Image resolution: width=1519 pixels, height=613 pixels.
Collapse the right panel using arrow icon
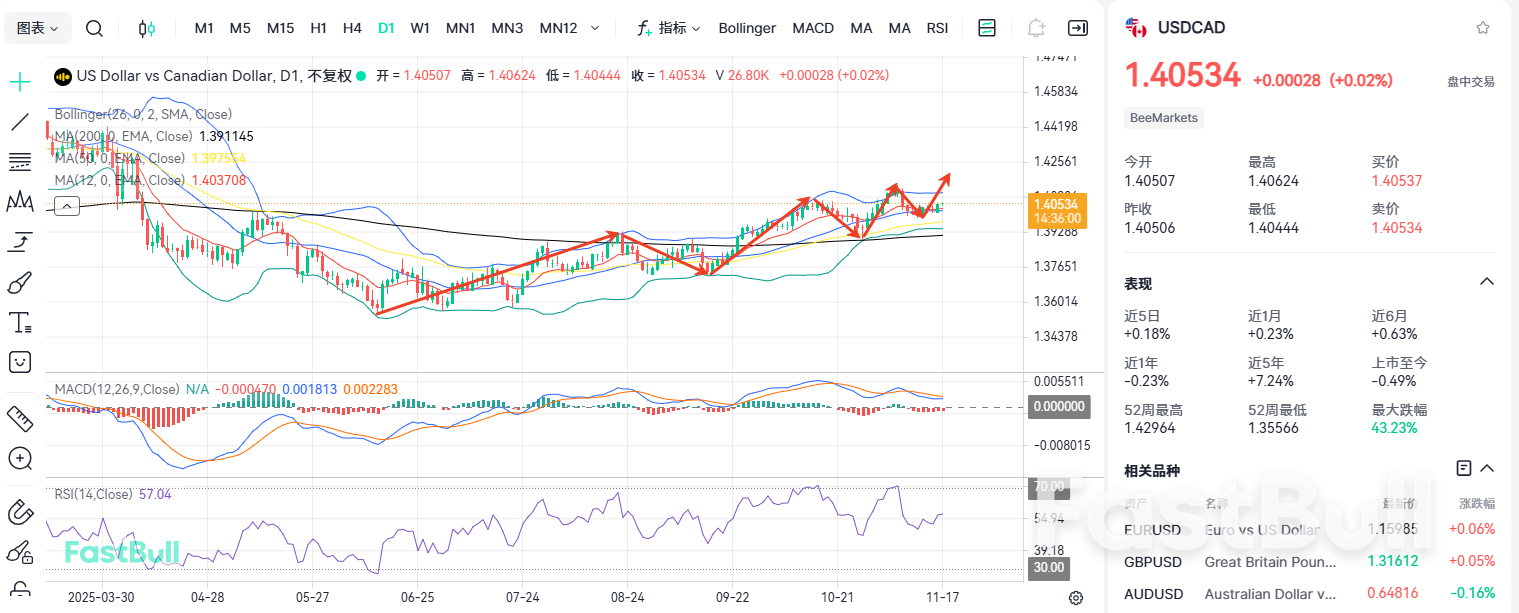pos(1077,28)
